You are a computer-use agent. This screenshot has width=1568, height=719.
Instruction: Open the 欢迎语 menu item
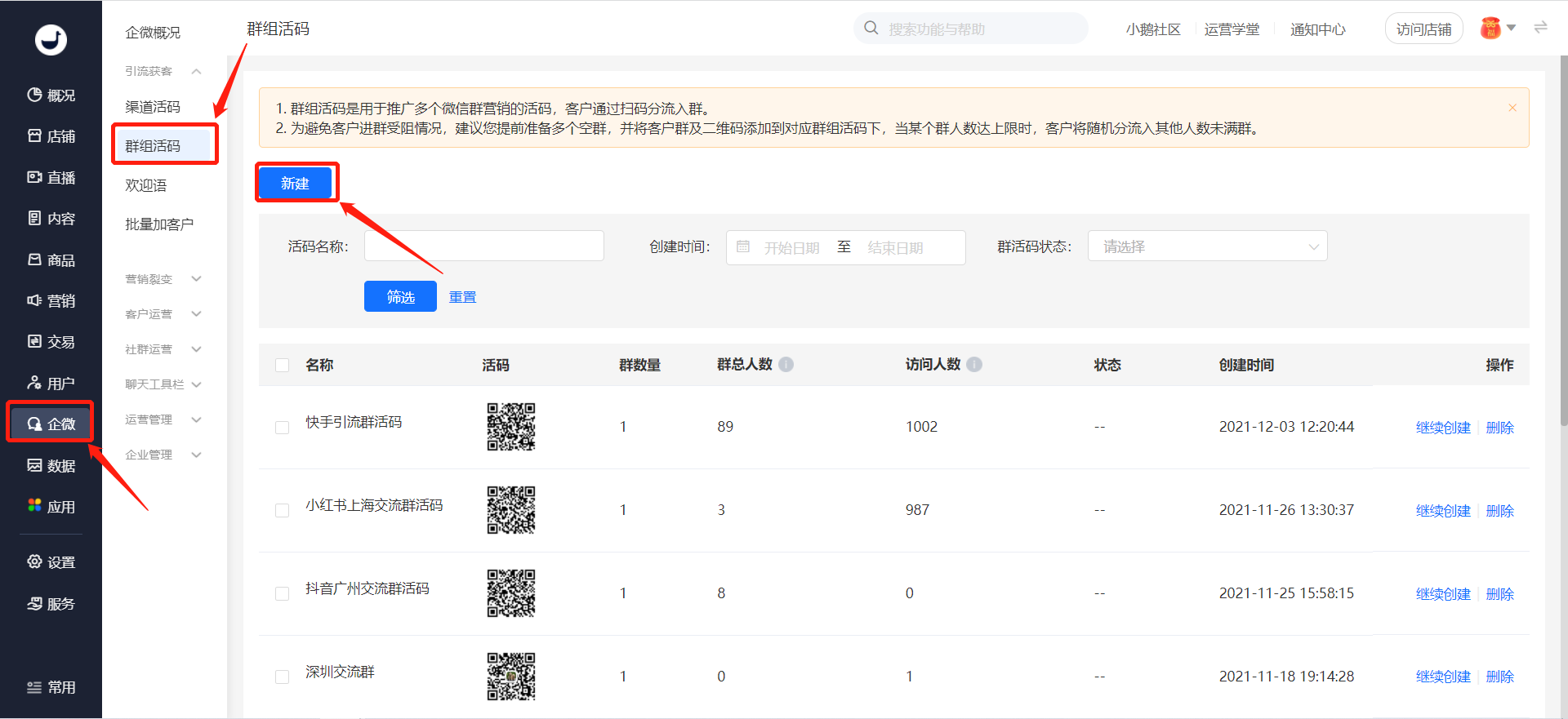146,185
